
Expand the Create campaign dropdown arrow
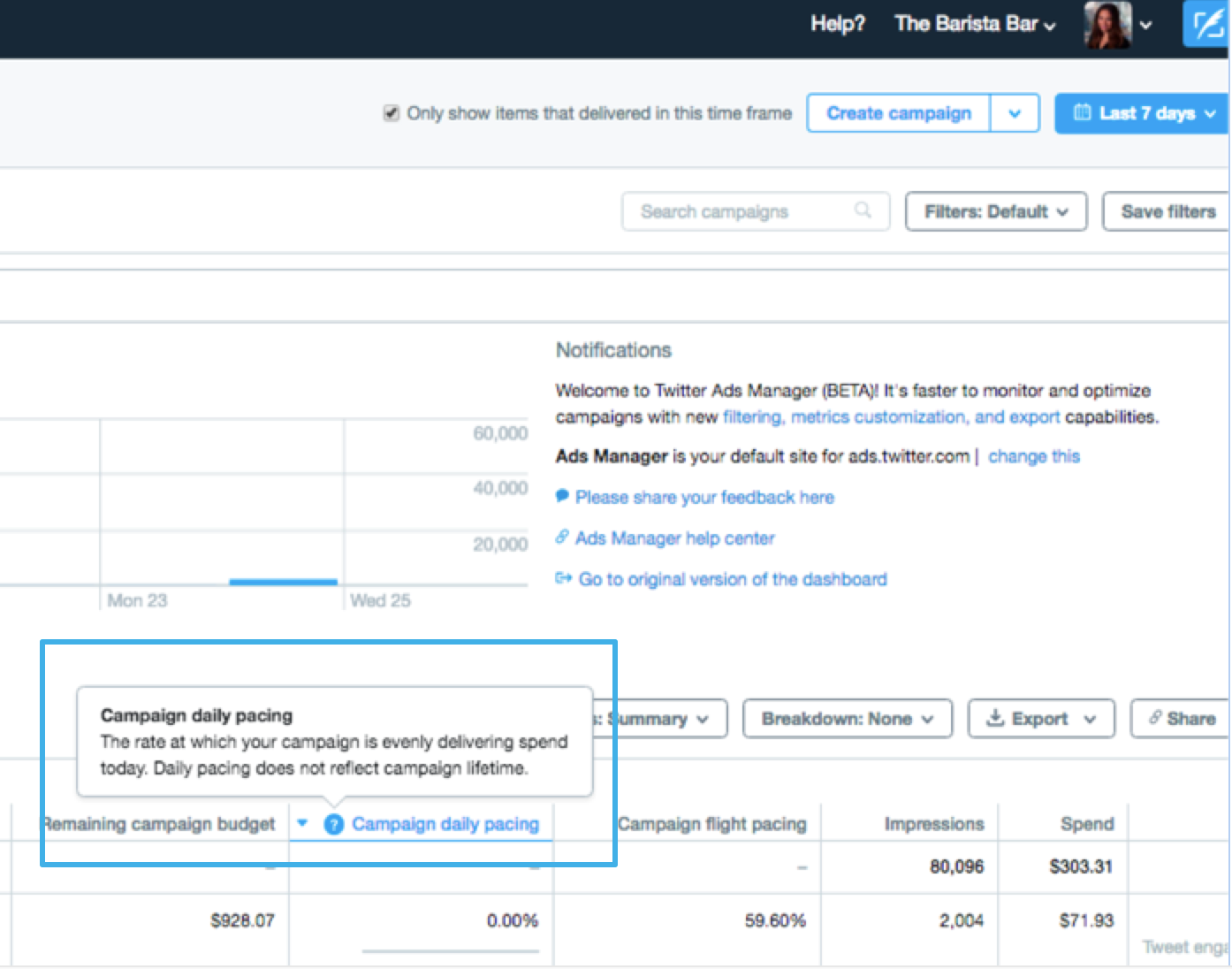pos(1015,113)
